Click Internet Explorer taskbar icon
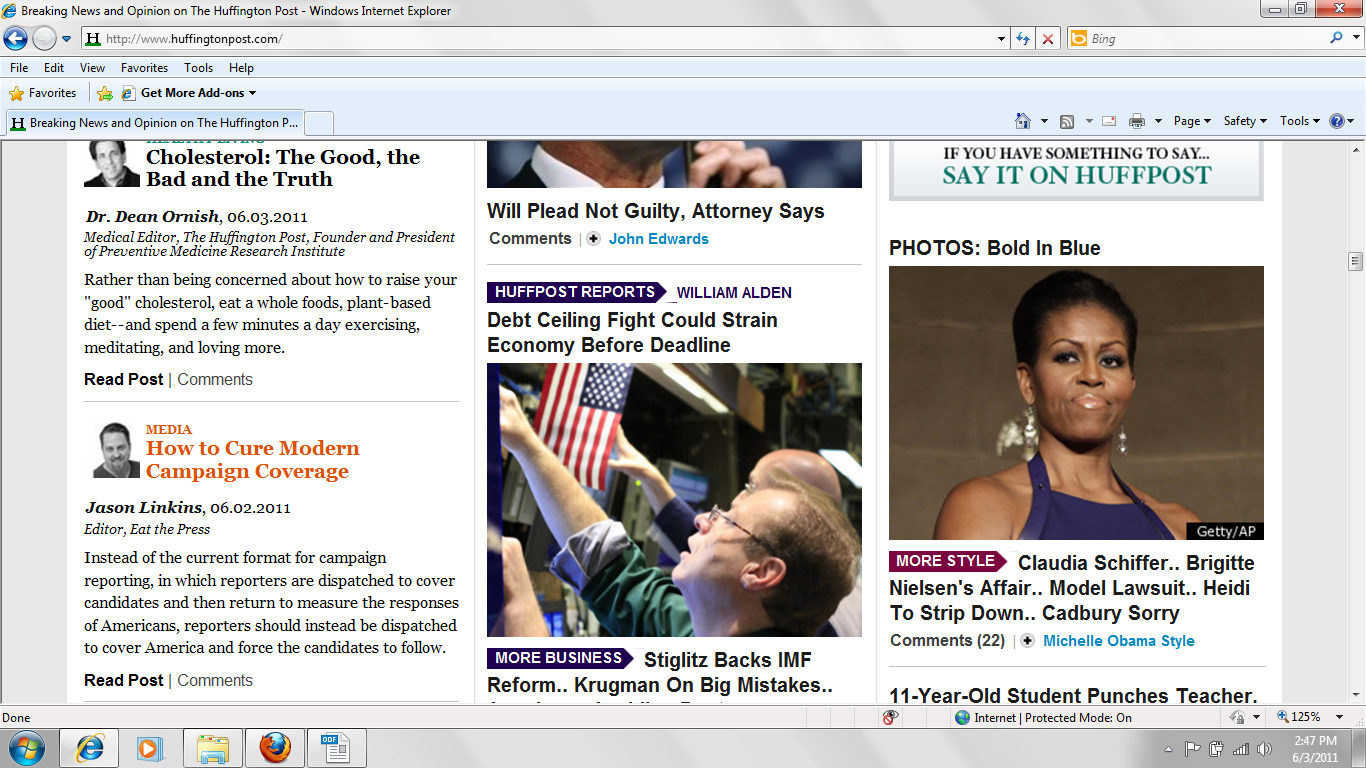The image size is (1366, 768). tap(89, 748)
